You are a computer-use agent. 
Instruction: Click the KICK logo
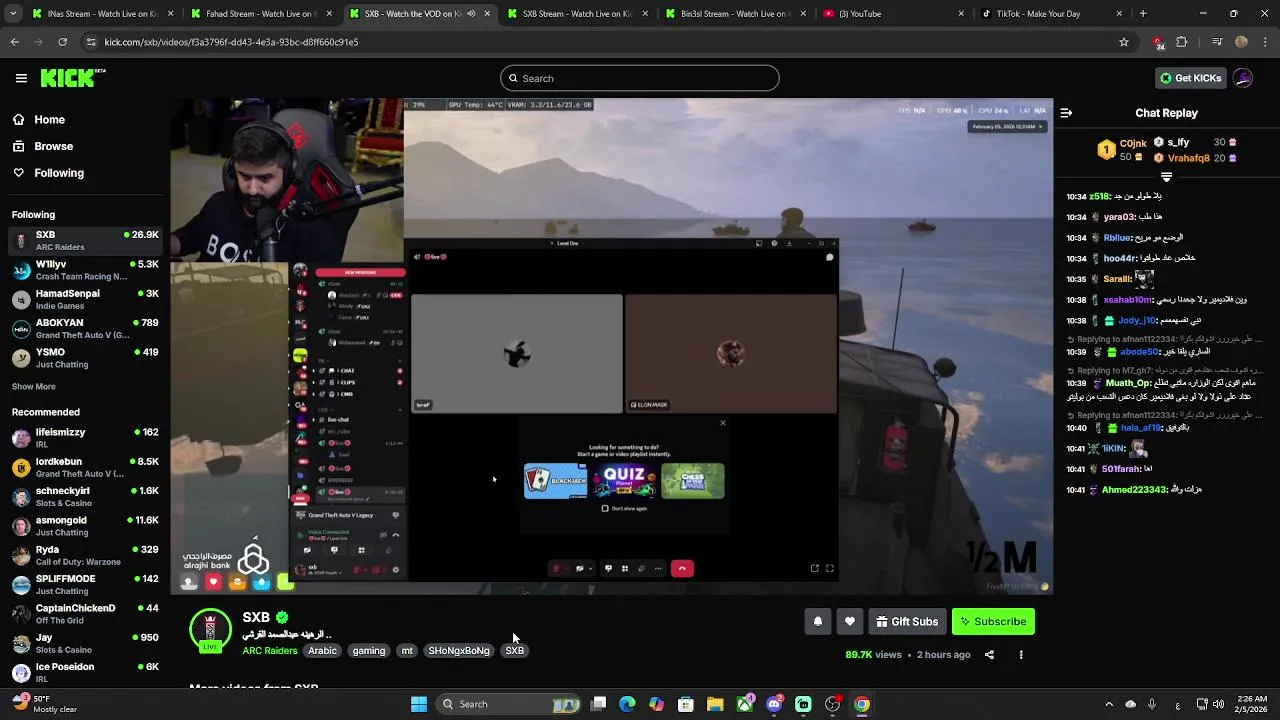(x=72, y=78)
